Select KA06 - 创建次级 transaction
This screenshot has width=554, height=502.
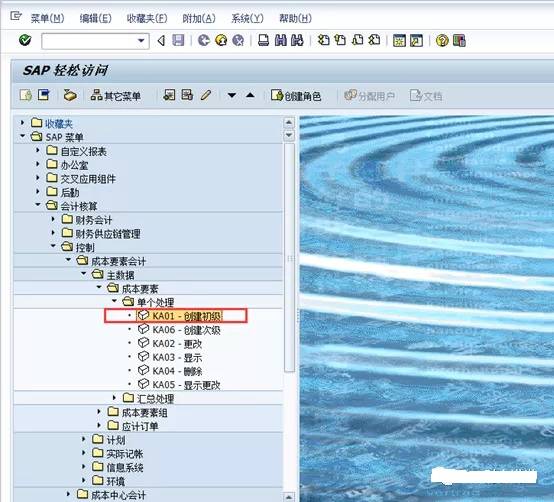[x=179, y=330]
